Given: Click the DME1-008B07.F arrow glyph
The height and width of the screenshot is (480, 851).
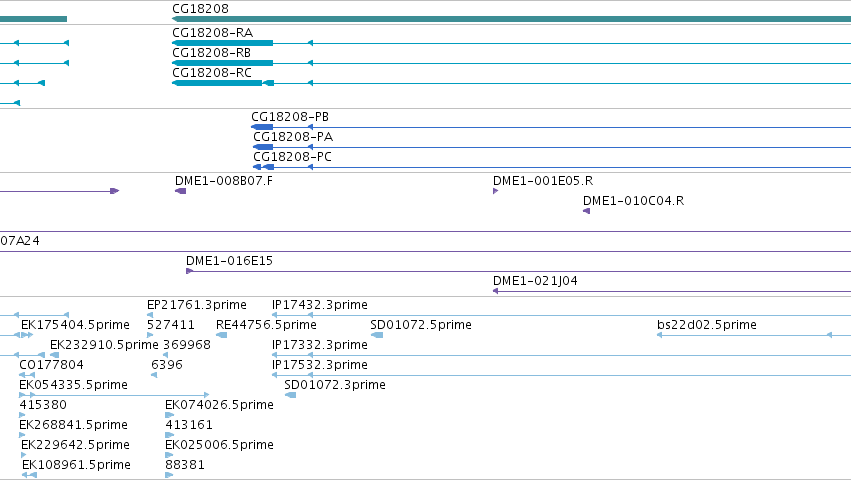Looking at the screenshot, I should tap(181, 191).
